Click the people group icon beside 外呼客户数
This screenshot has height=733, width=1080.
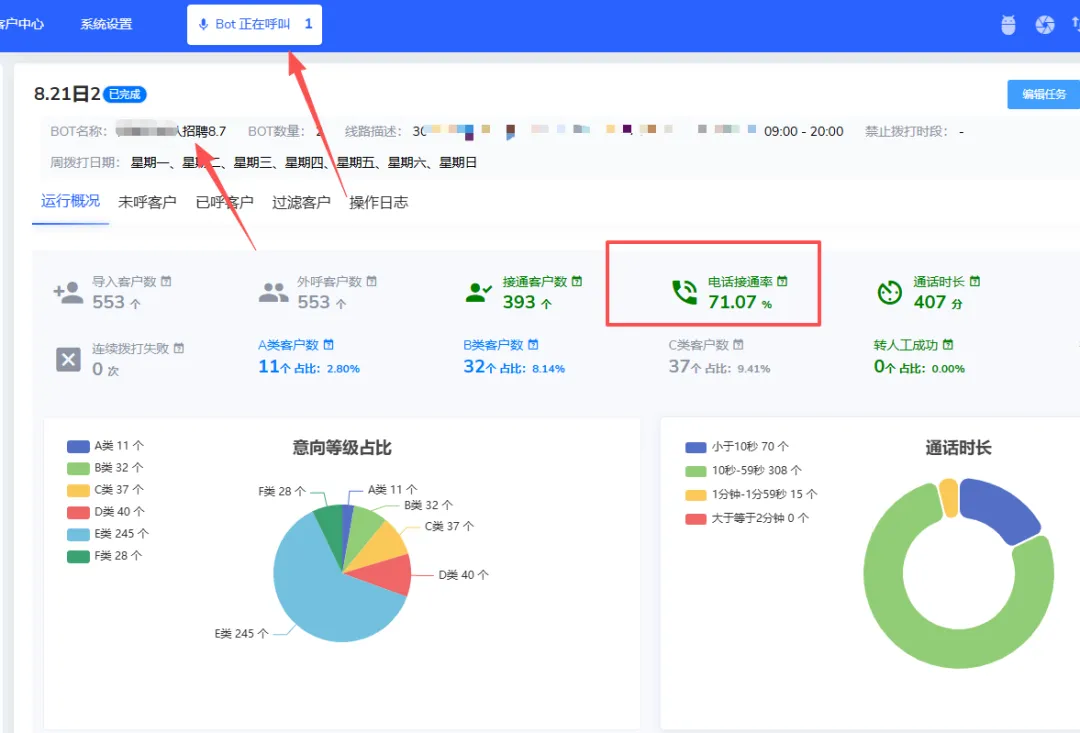pyautogui.click(x=273, y=290)
